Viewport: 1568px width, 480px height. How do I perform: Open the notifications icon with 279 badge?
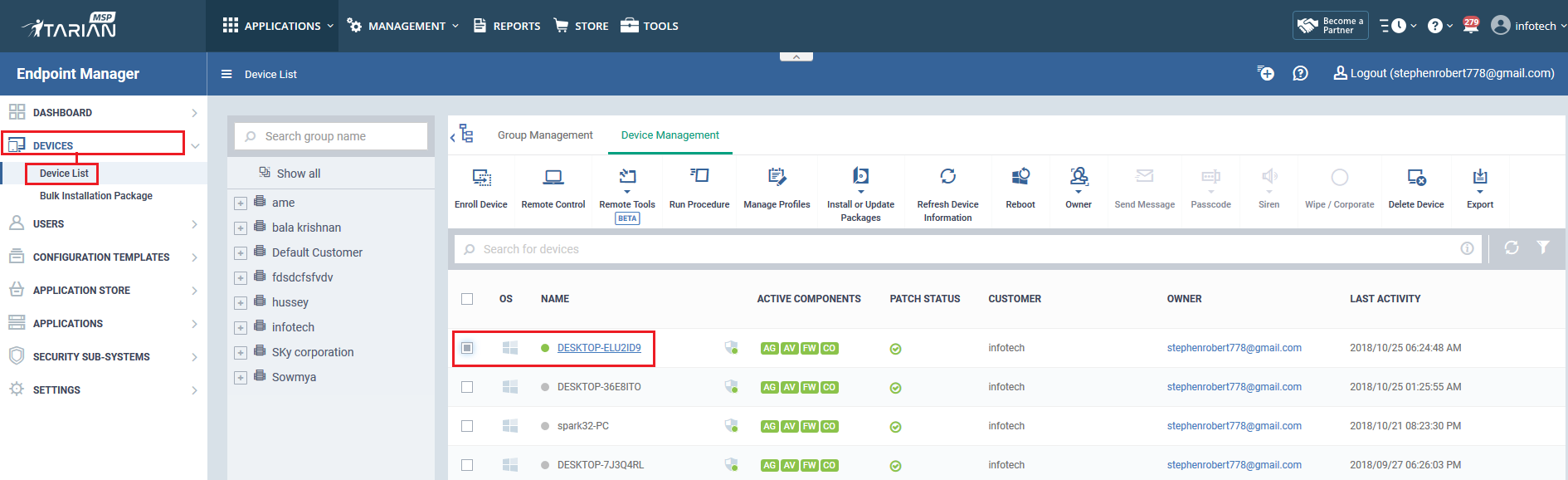[1471, 25]
